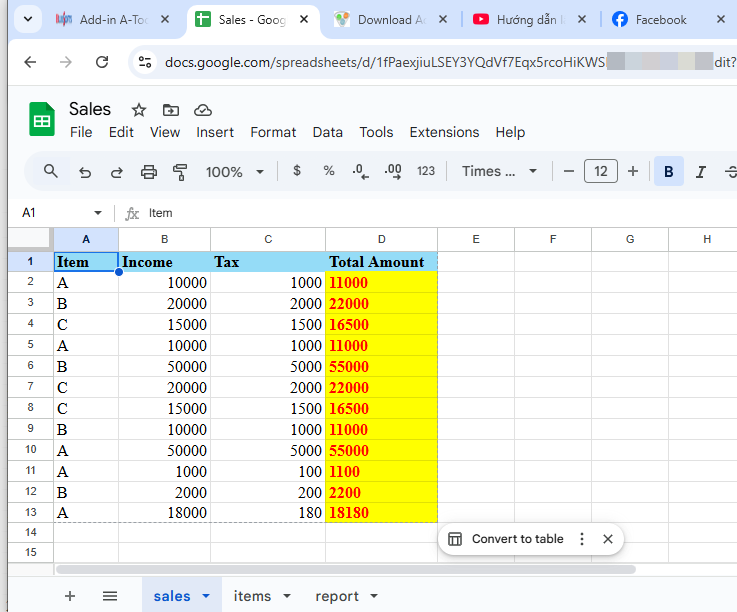Image resolution: width=737 pixels, height=612 pixels.
Task: Switch to the report sheet tab
Action: 337,596
